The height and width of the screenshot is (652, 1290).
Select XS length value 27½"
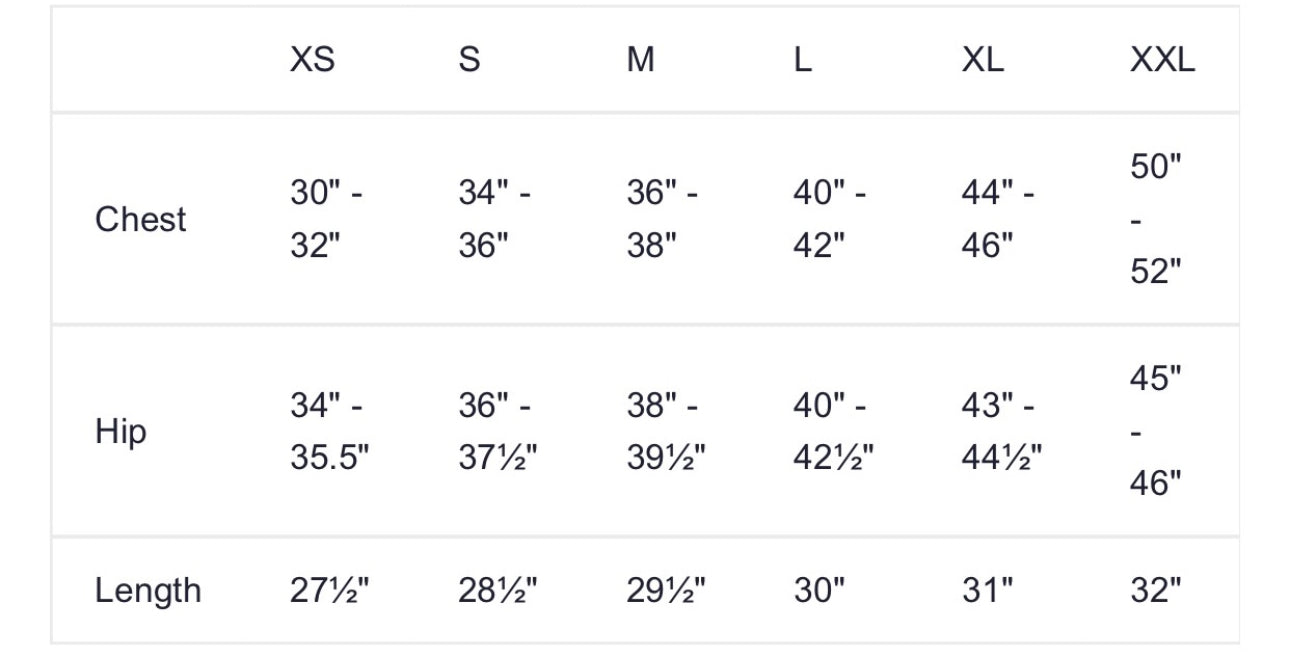330,590
